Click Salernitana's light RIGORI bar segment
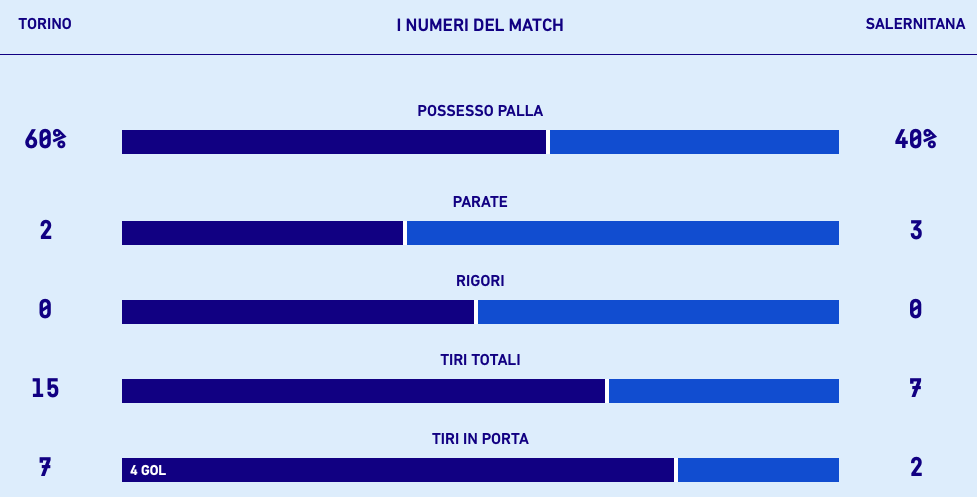The width and height of the screenshot is (977, 497). pos(658,312)
